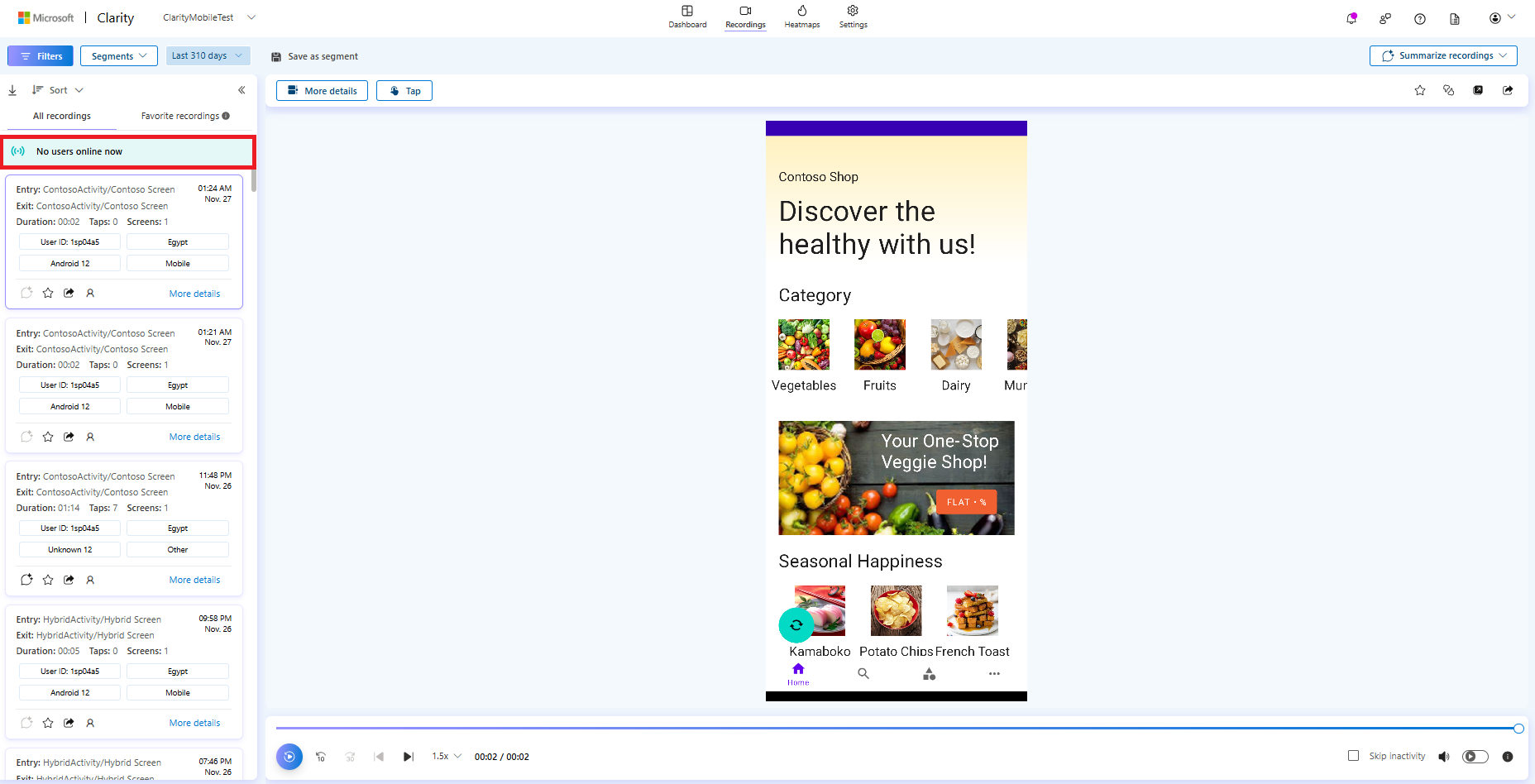Summarize the 11:48 PM recording

pos(26,579)
